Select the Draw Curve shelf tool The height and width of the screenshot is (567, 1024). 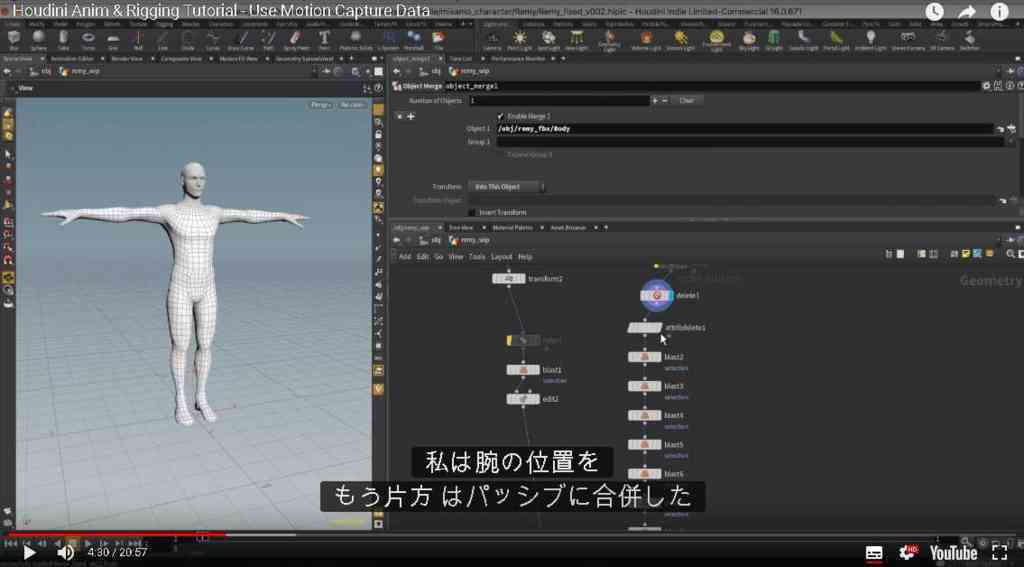click(x=240, y=40)
